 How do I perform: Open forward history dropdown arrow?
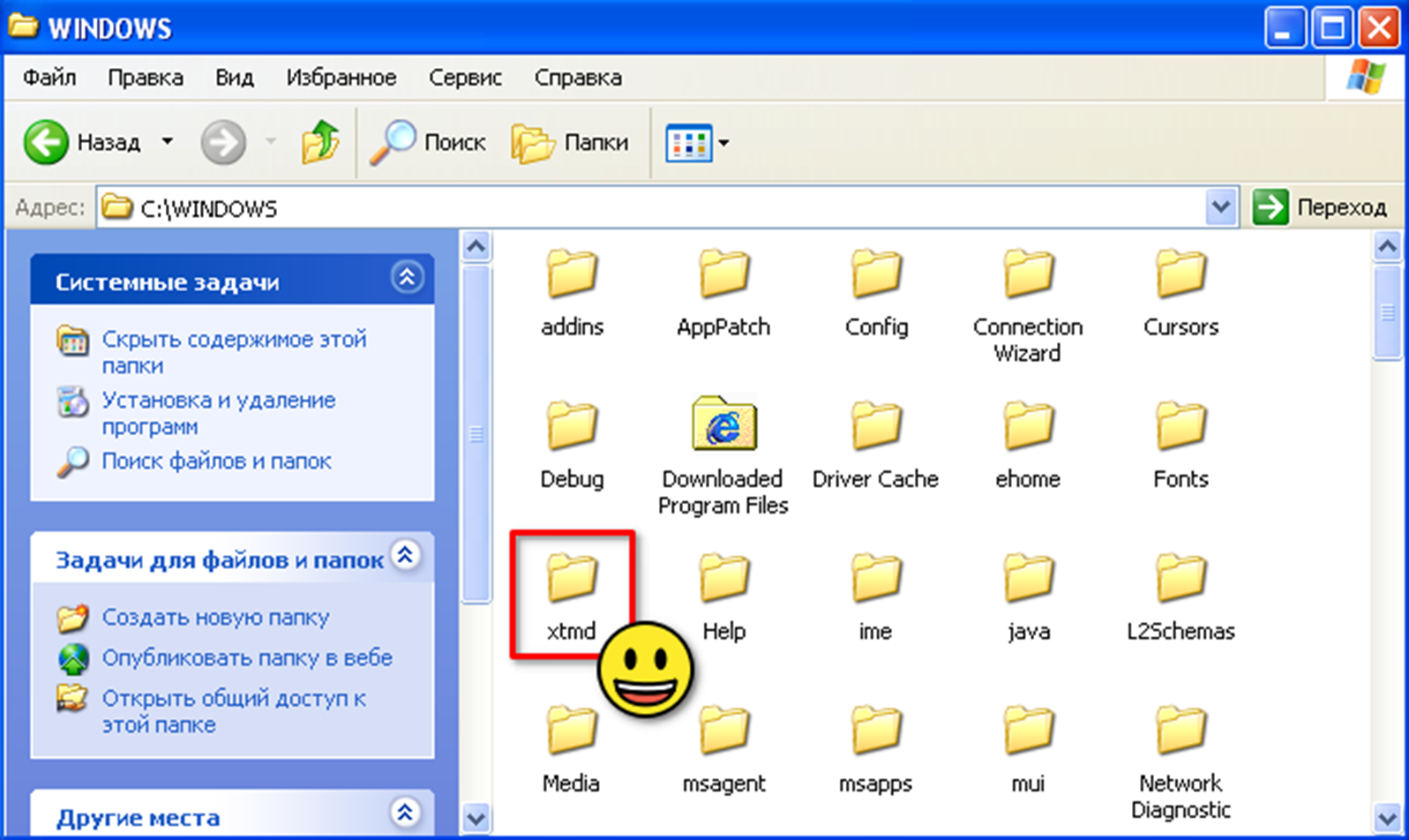tap(271, 142)
